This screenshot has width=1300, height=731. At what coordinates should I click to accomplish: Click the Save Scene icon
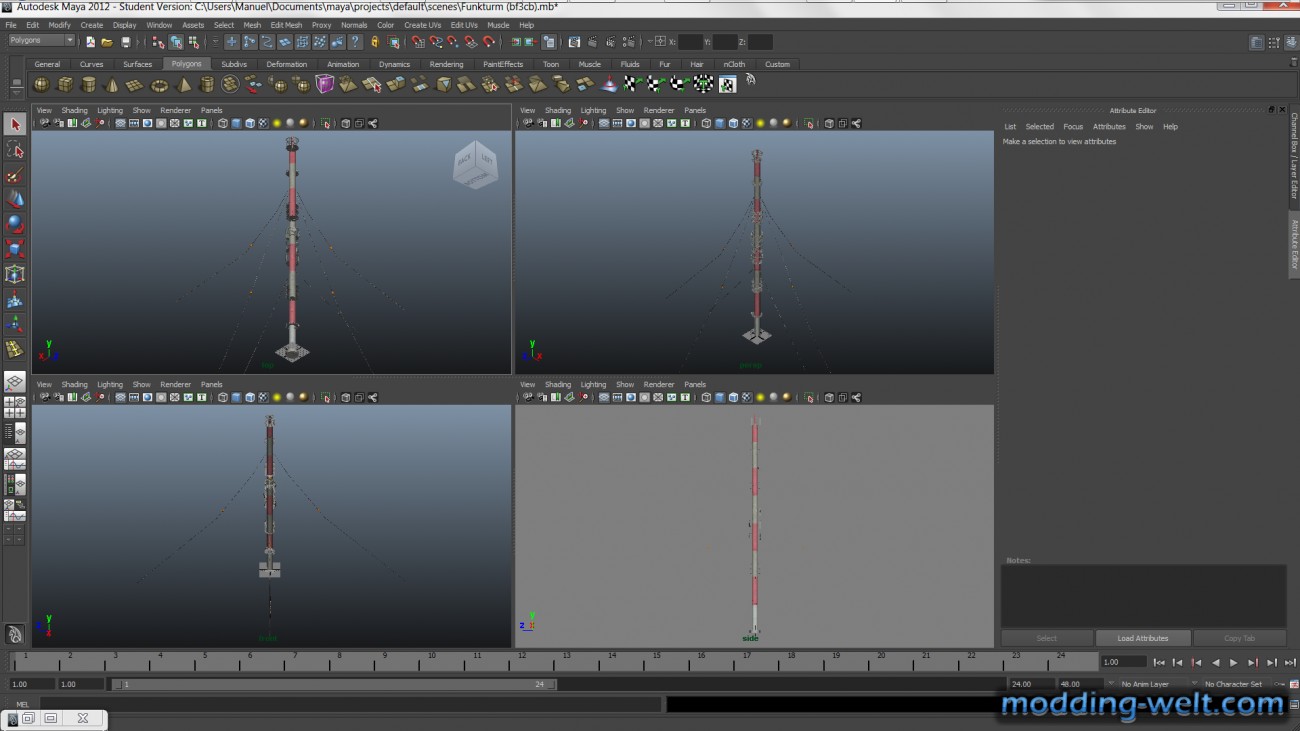(x=125, y=42)
